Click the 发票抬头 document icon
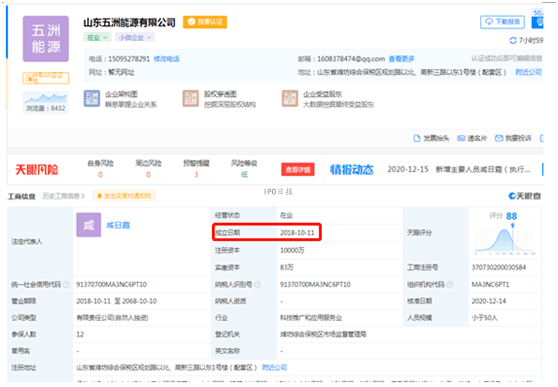 coord(417,138)
